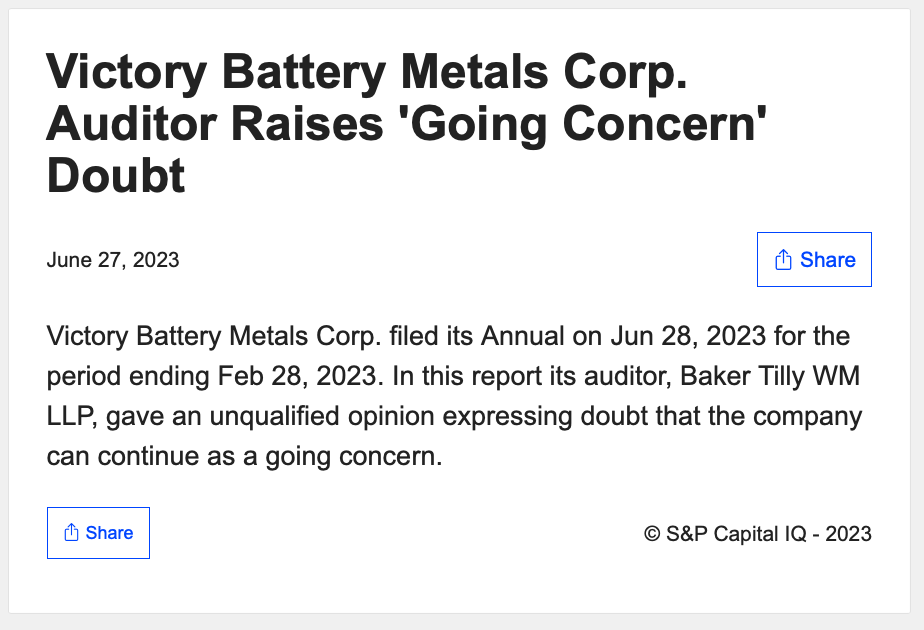The width and height of the screenshot is (924, 630).
Task: Click the 'Victory Battery Metals Corp.' headline line
Action: [366, 74]
